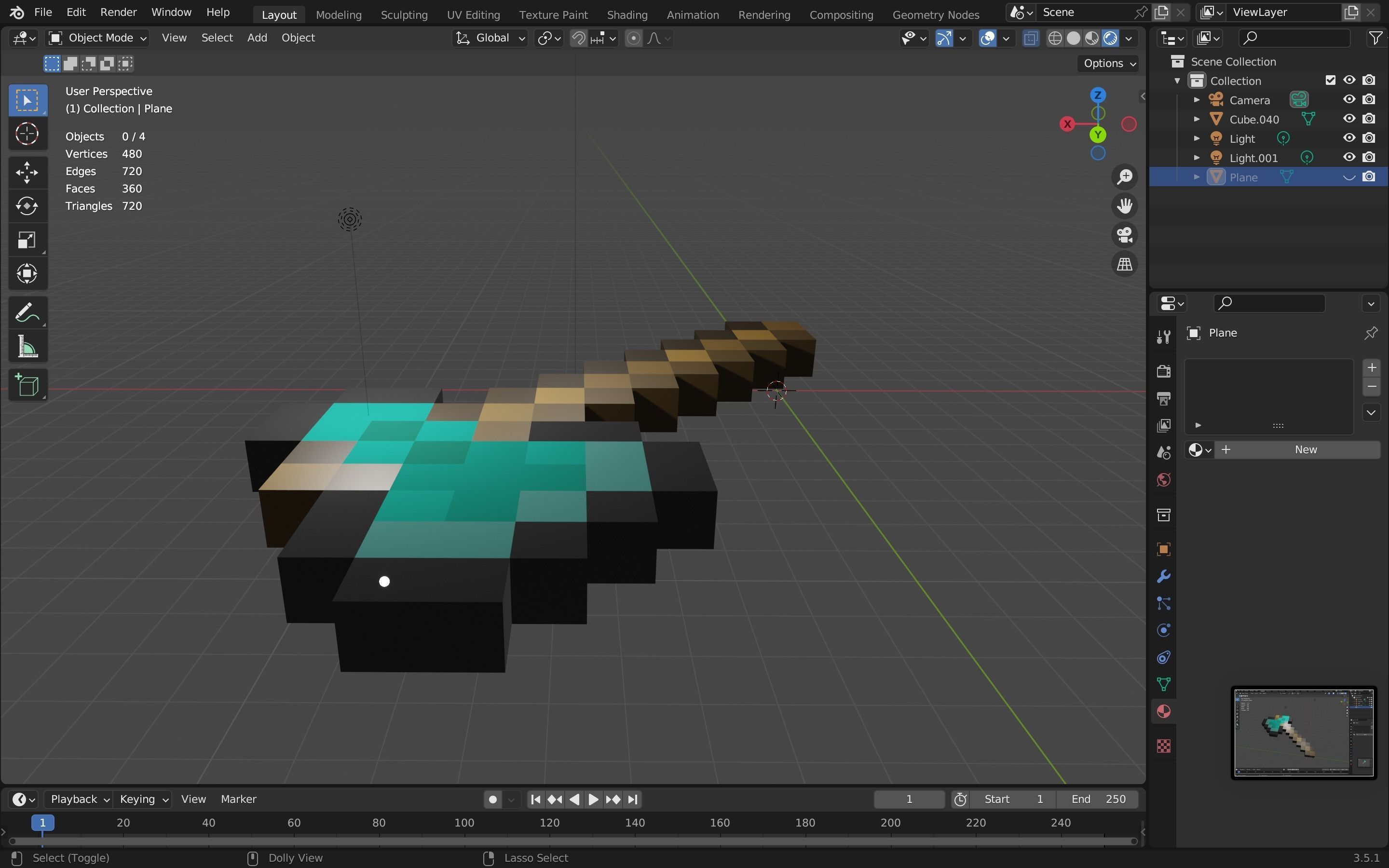The height and width of the screenshot is (868, 1389).
Task: Switch to the Shading workspace tab
Action: pyautogui.click(x=627, y=14)
